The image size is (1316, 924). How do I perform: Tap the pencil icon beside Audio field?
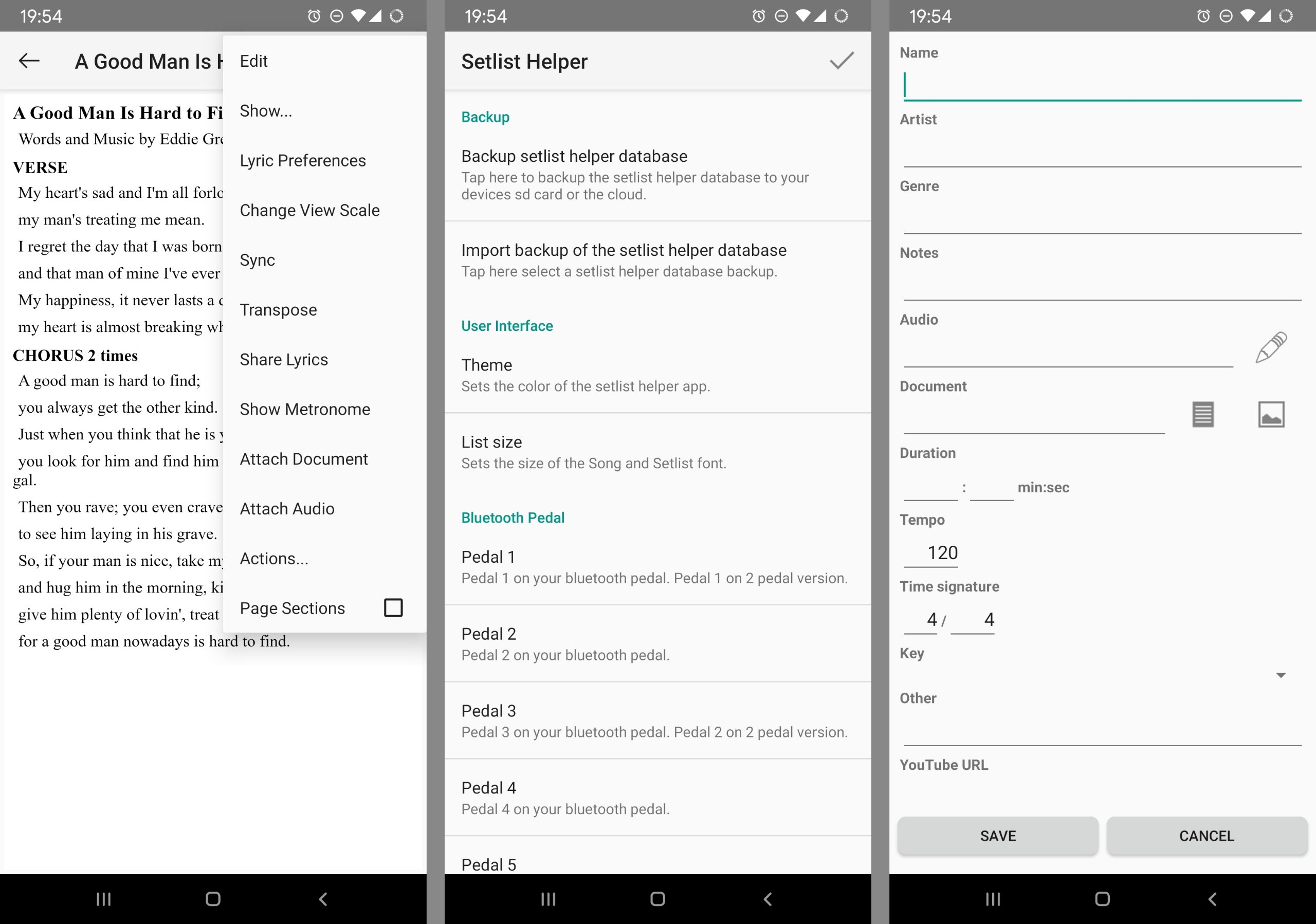click(1271, 347)
